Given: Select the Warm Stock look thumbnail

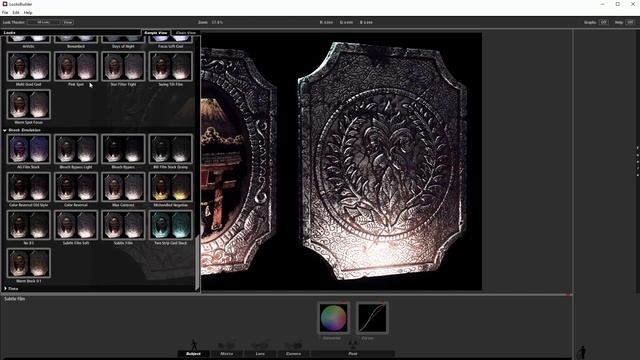Looking at the screenshot, I should pyautogui.click(x=29, y=263).
